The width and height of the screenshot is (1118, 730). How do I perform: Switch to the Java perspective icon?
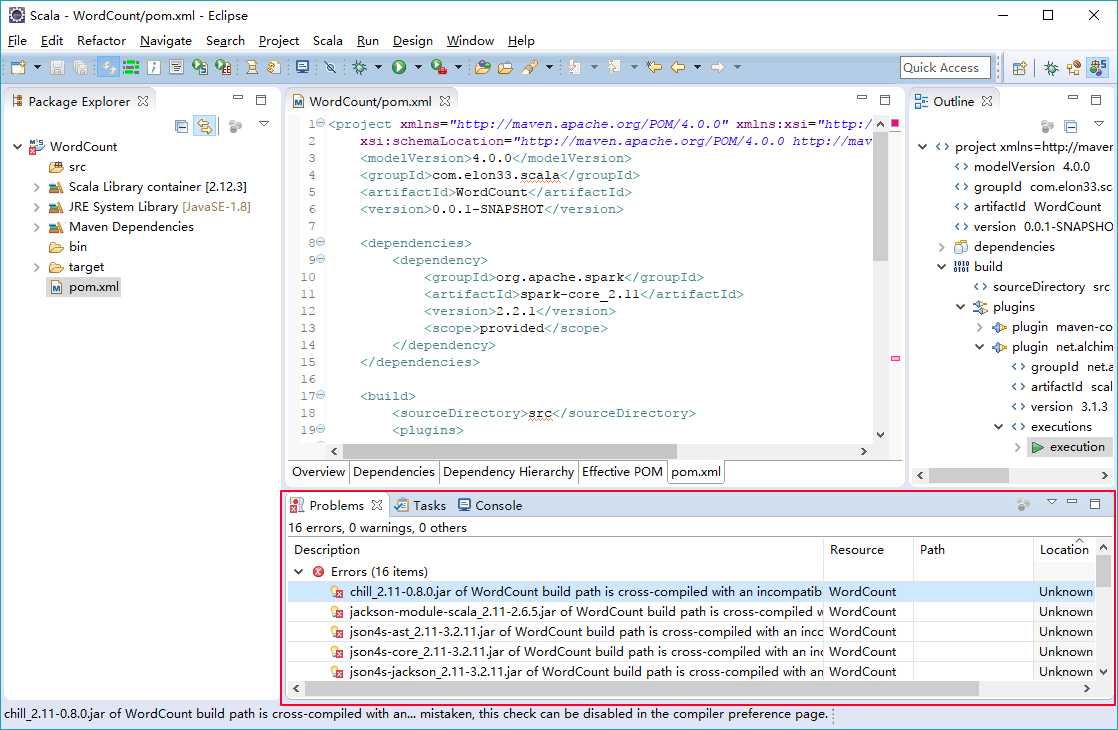click(1073, 68)
